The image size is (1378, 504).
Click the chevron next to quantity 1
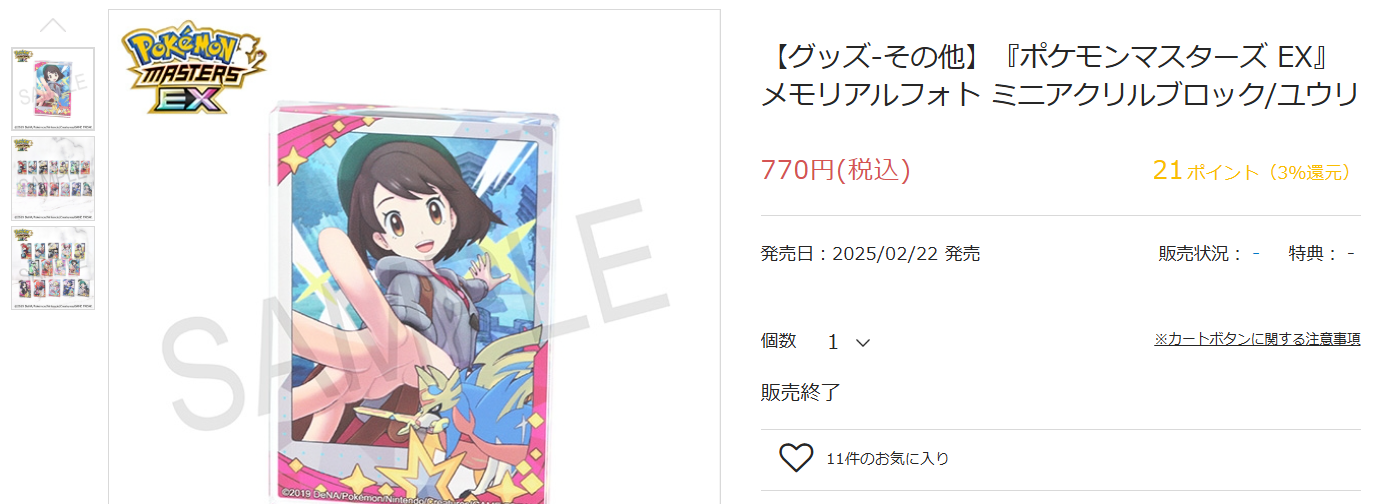tap(863, 343)
